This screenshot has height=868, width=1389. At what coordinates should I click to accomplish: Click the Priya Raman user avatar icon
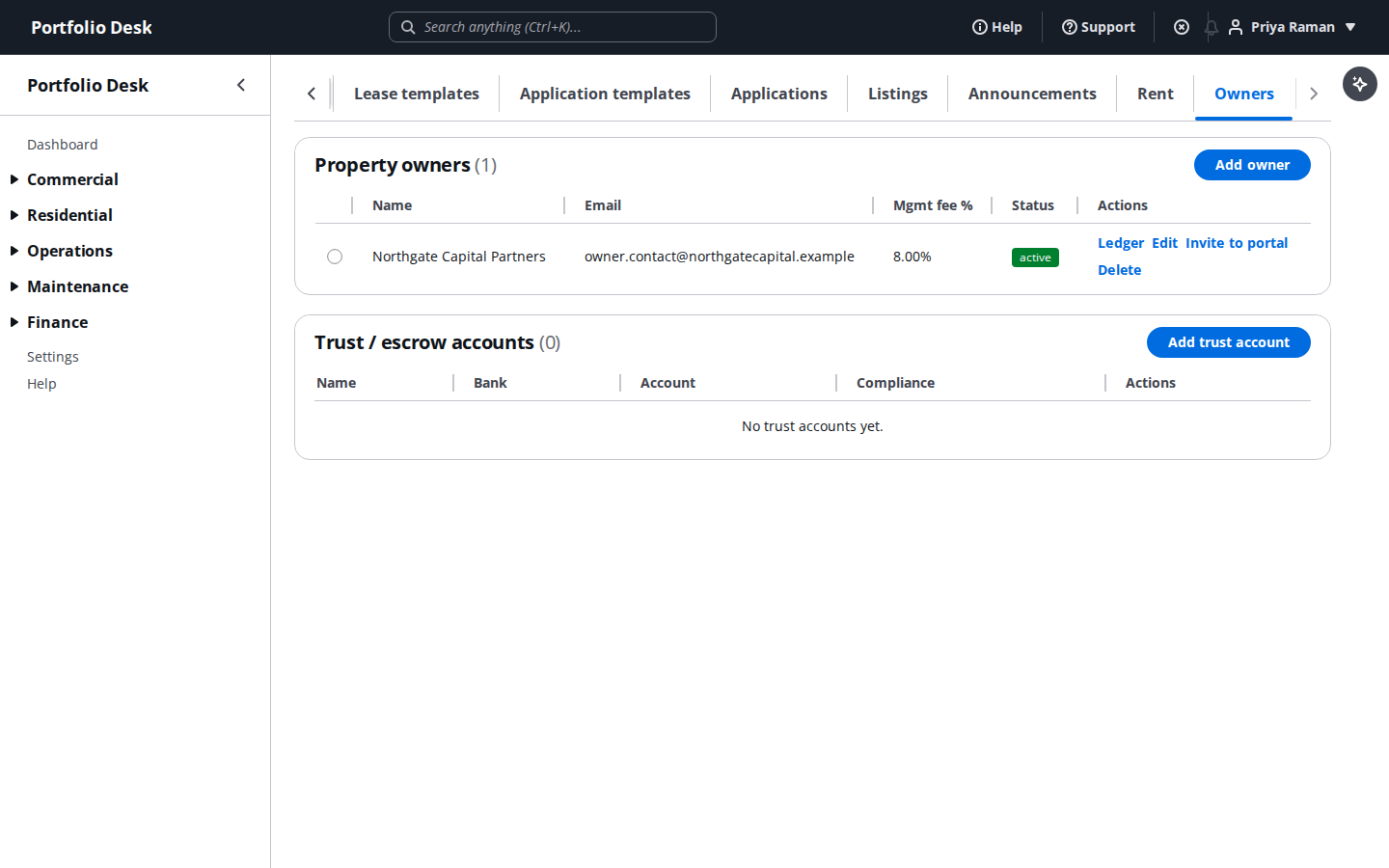click(x=1236, y=27)
